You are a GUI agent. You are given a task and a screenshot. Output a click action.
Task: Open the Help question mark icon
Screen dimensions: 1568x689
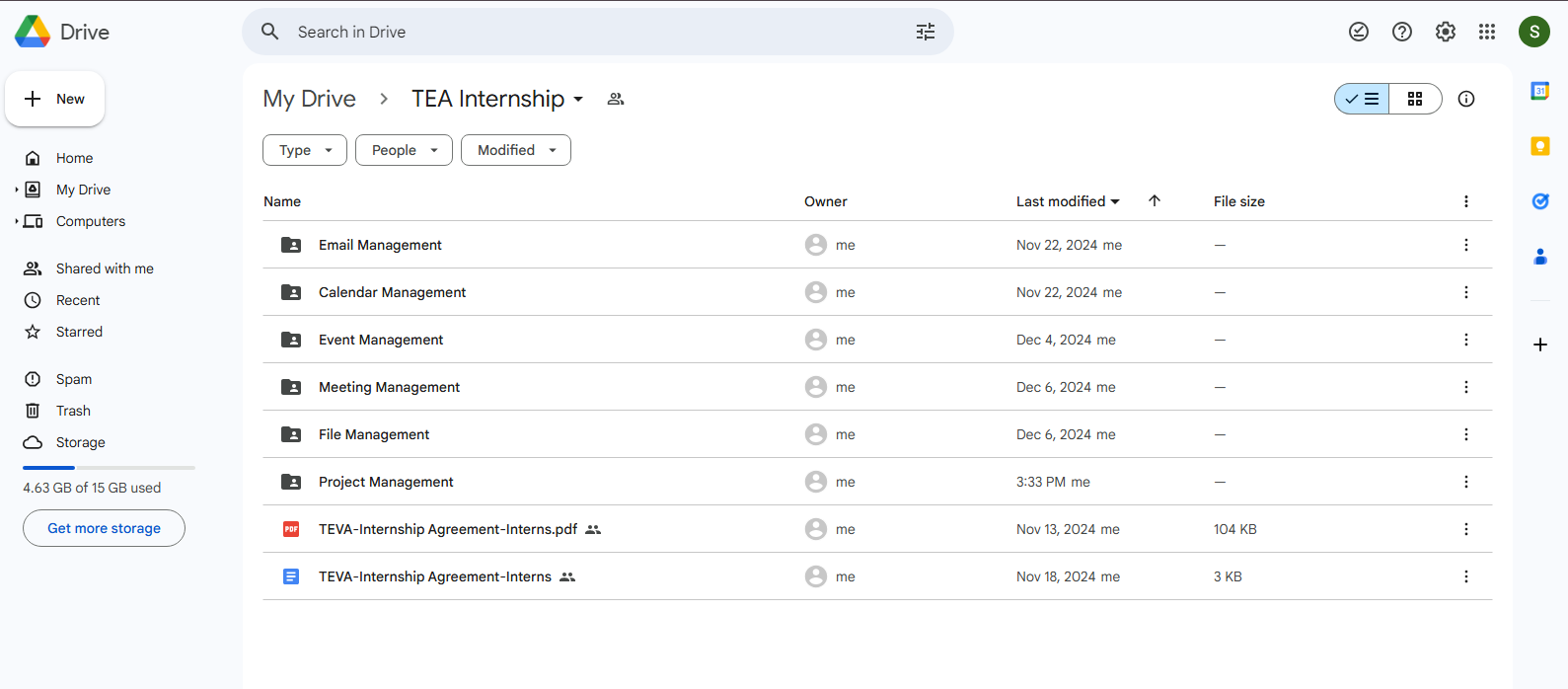coord(1402,32)
